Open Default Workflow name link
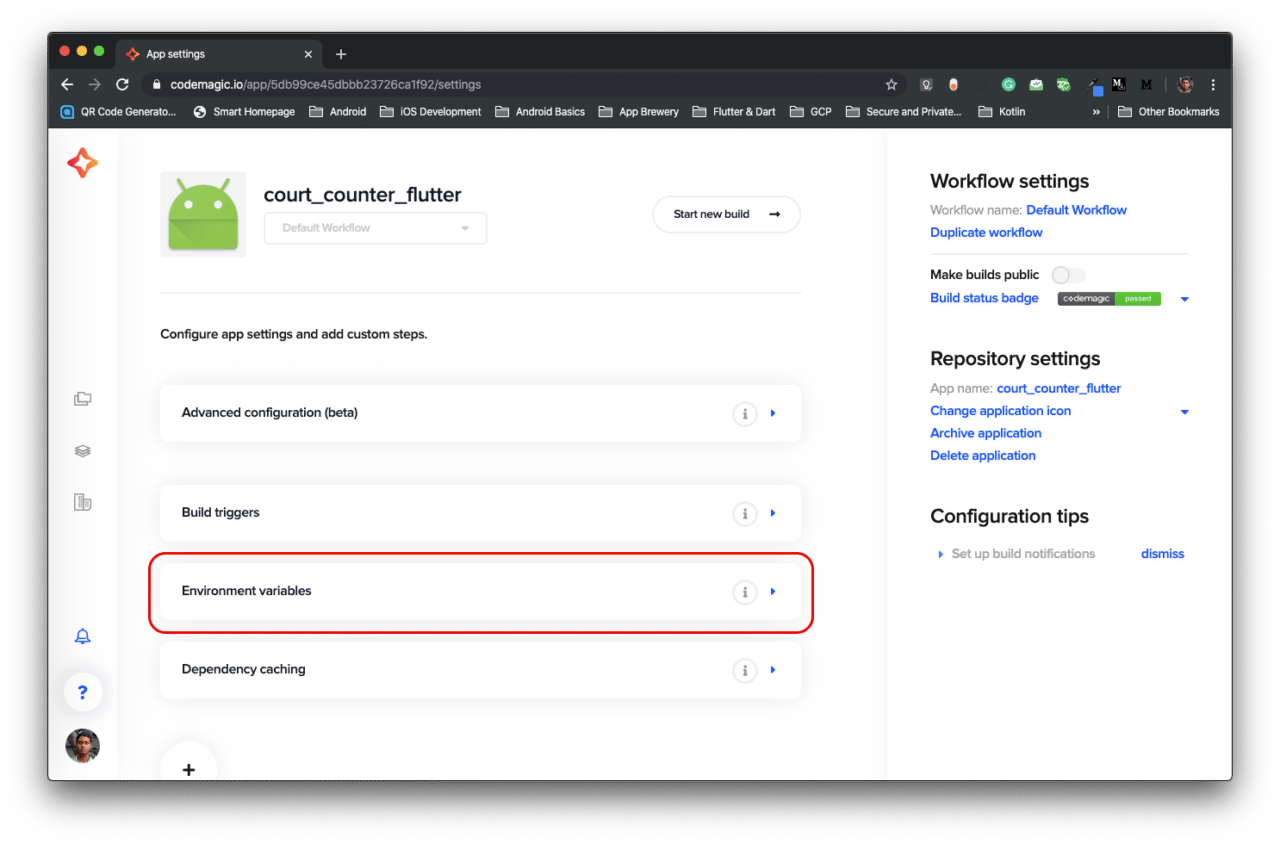Screen dimensions: 1280x844 coord(1076,210)
